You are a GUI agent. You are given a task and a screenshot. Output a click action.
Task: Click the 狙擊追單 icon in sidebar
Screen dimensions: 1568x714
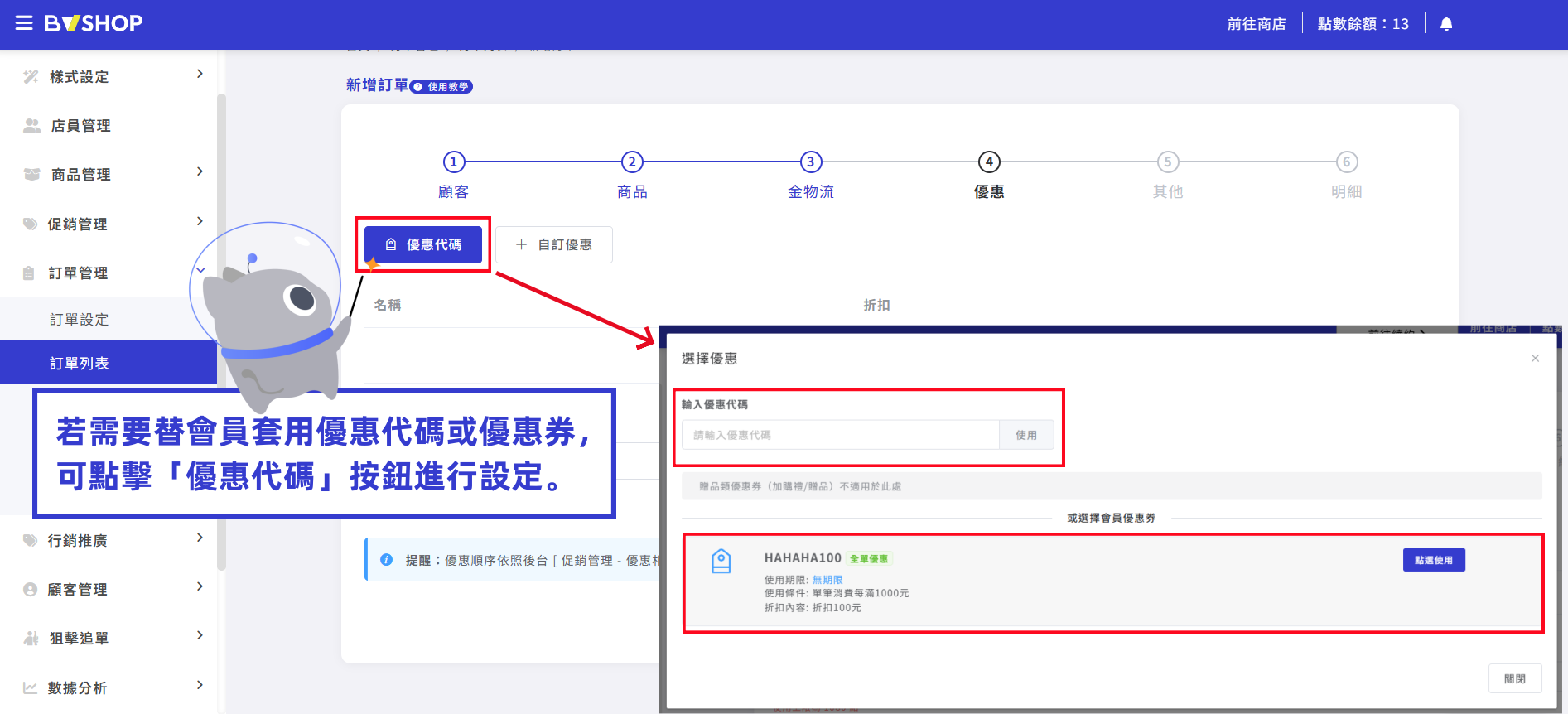pos(31,639)
